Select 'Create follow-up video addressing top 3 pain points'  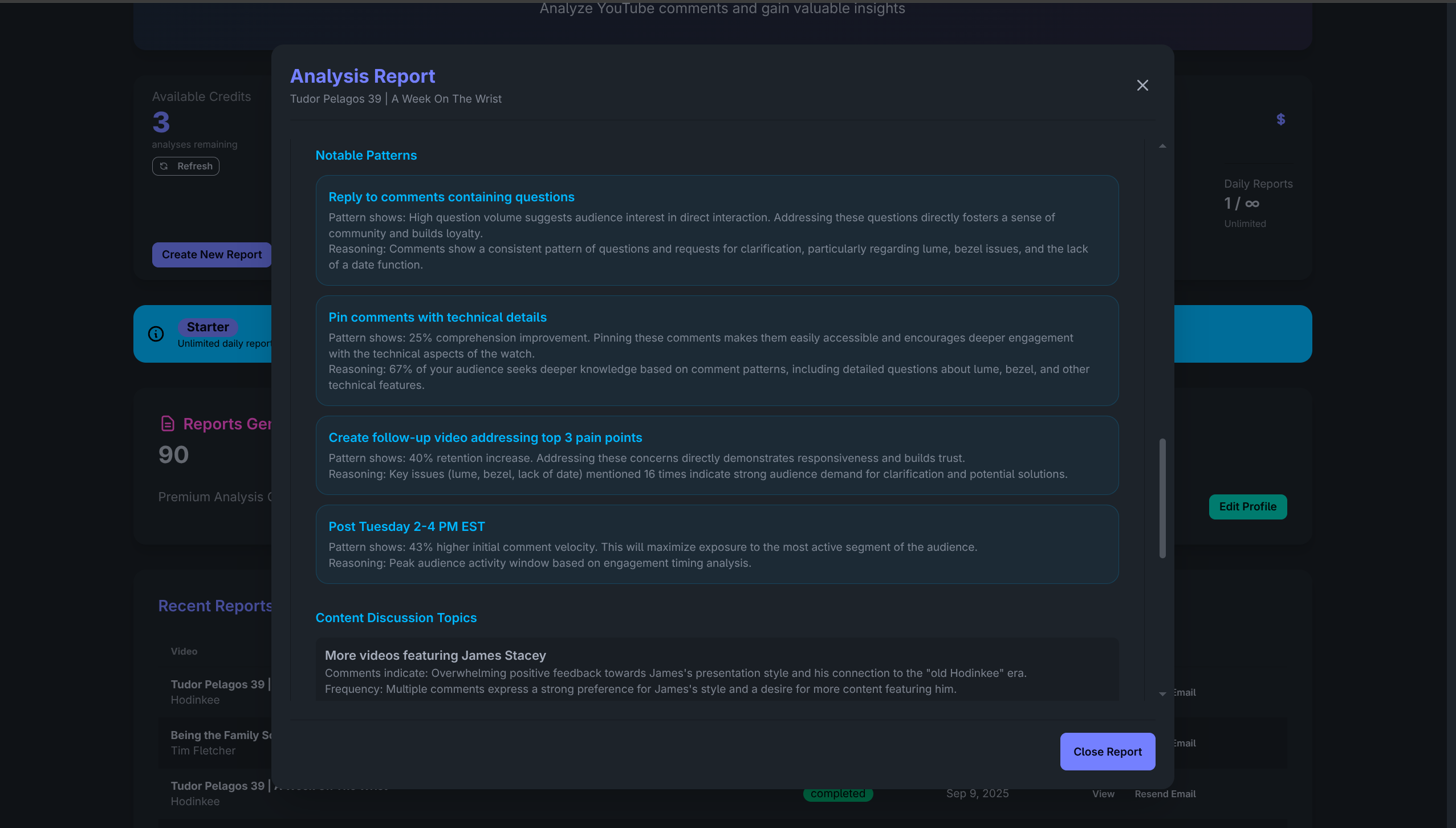(x=485, y=437)
